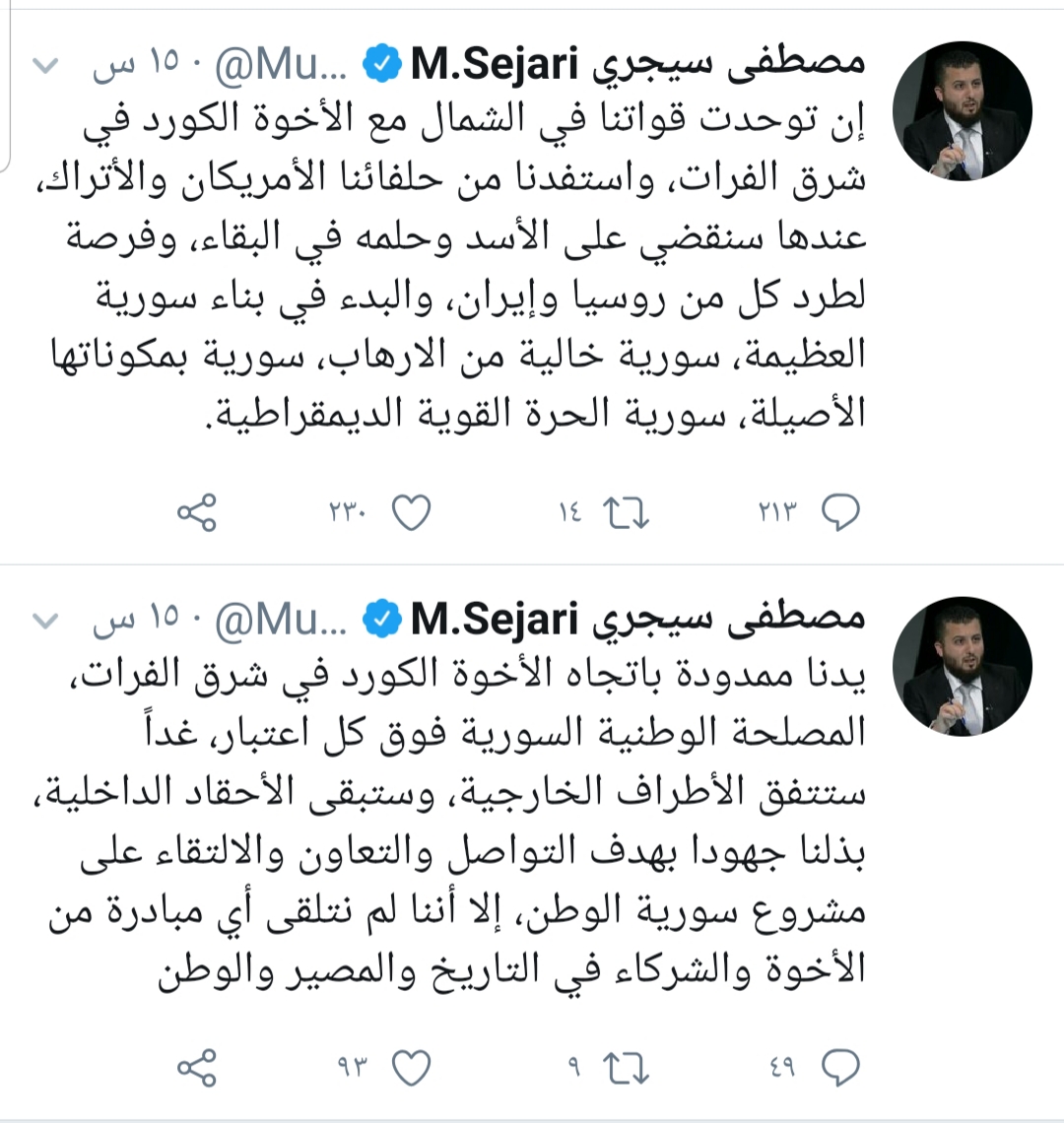This screenshot has height=1123, width=1064.
Task: Click verified badge on first tweet
Action: [x=382, y=66]
